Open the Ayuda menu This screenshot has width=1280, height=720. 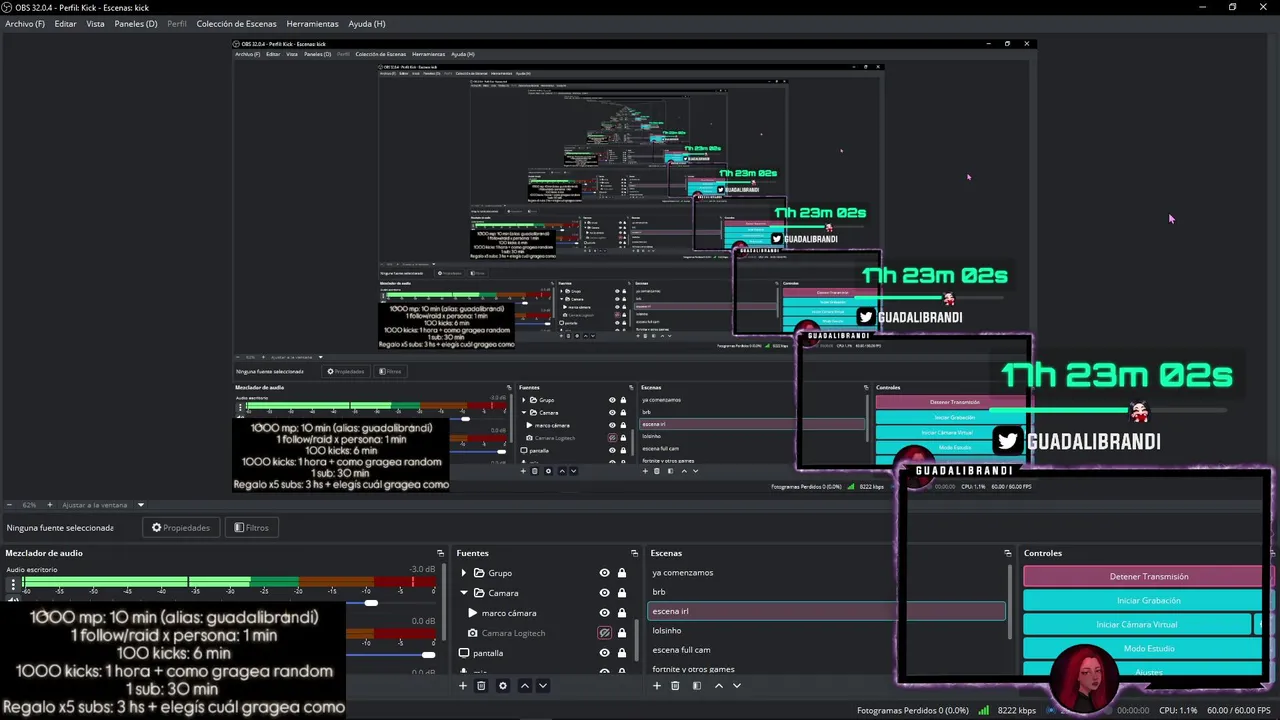(366, 23)
